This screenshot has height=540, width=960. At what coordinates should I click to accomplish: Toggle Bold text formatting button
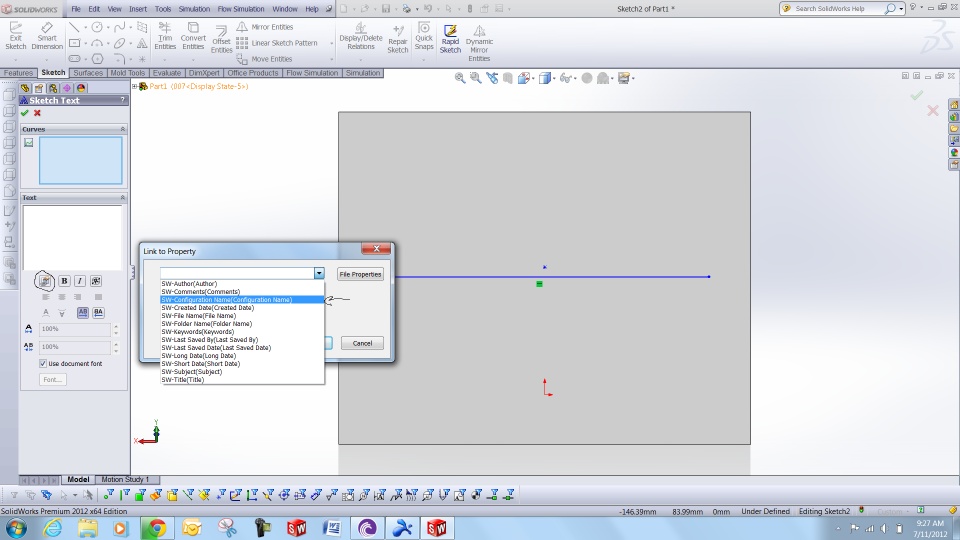pyautogui.click(x=64, y=281)
